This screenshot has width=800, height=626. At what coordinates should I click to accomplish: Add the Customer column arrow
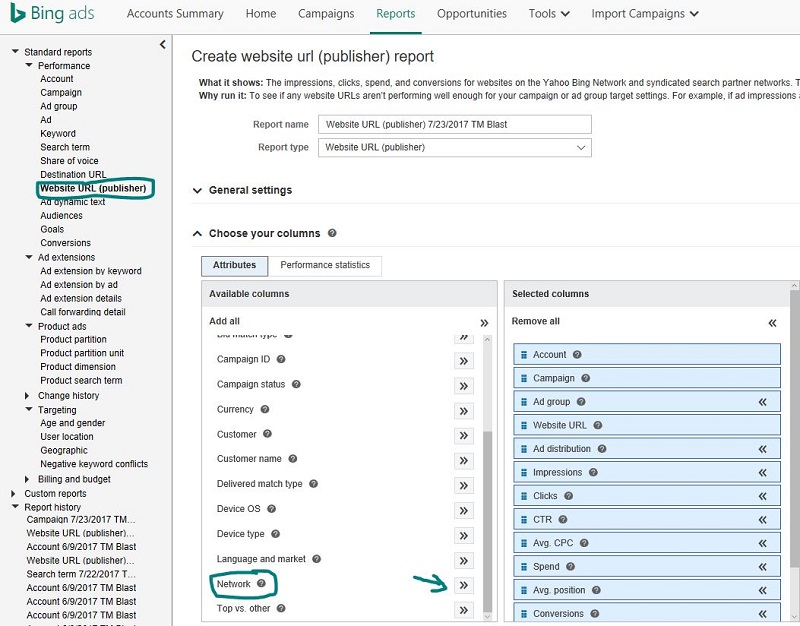(x=463, y=436)
